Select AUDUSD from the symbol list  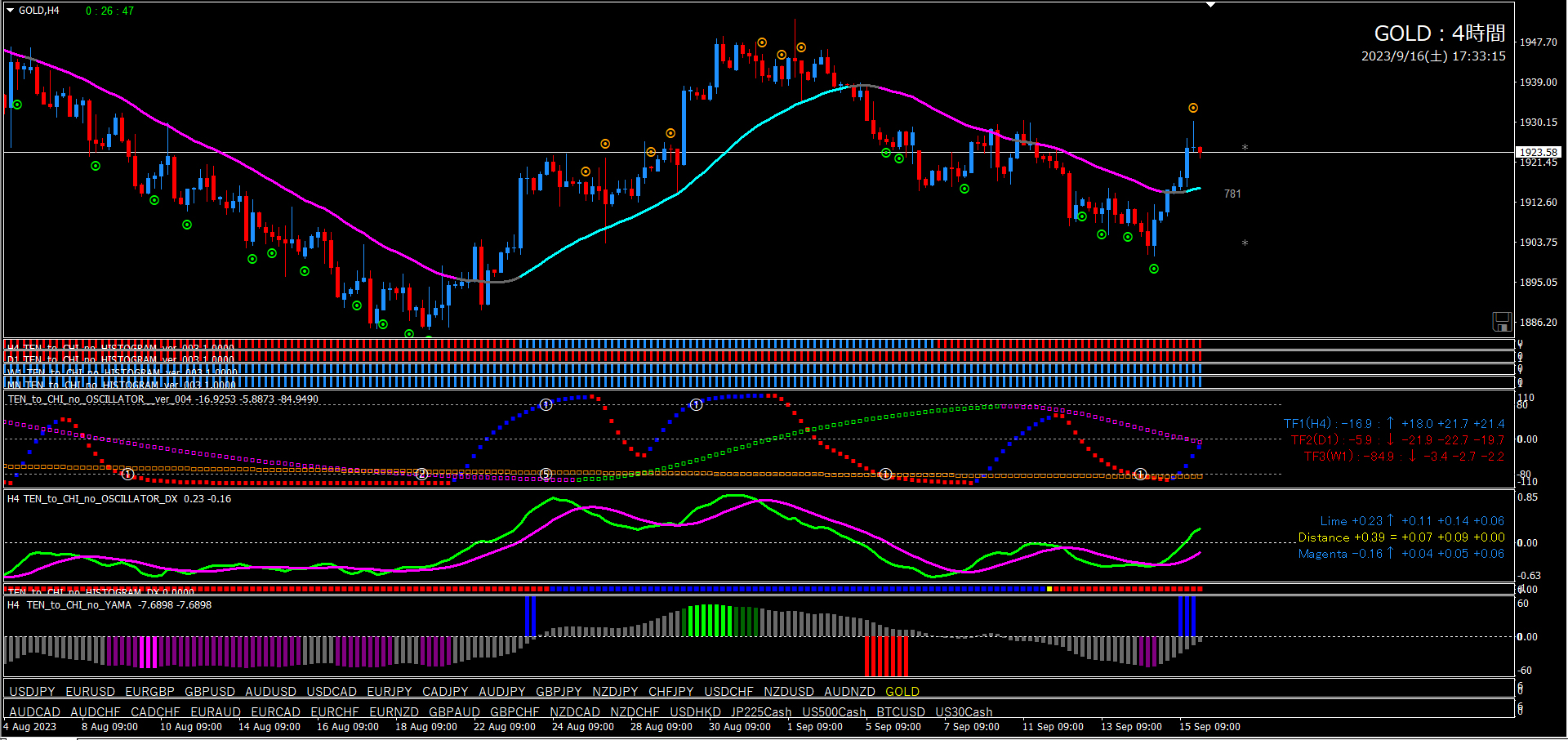coord(270,692)
